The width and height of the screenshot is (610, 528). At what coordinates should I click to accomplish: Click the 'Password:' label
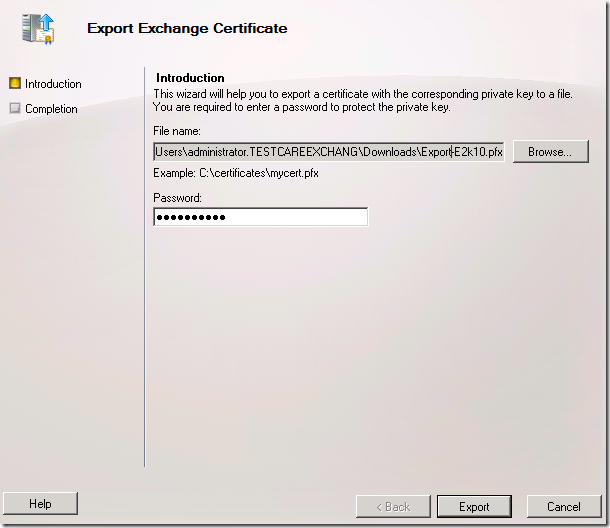(177, 198)
